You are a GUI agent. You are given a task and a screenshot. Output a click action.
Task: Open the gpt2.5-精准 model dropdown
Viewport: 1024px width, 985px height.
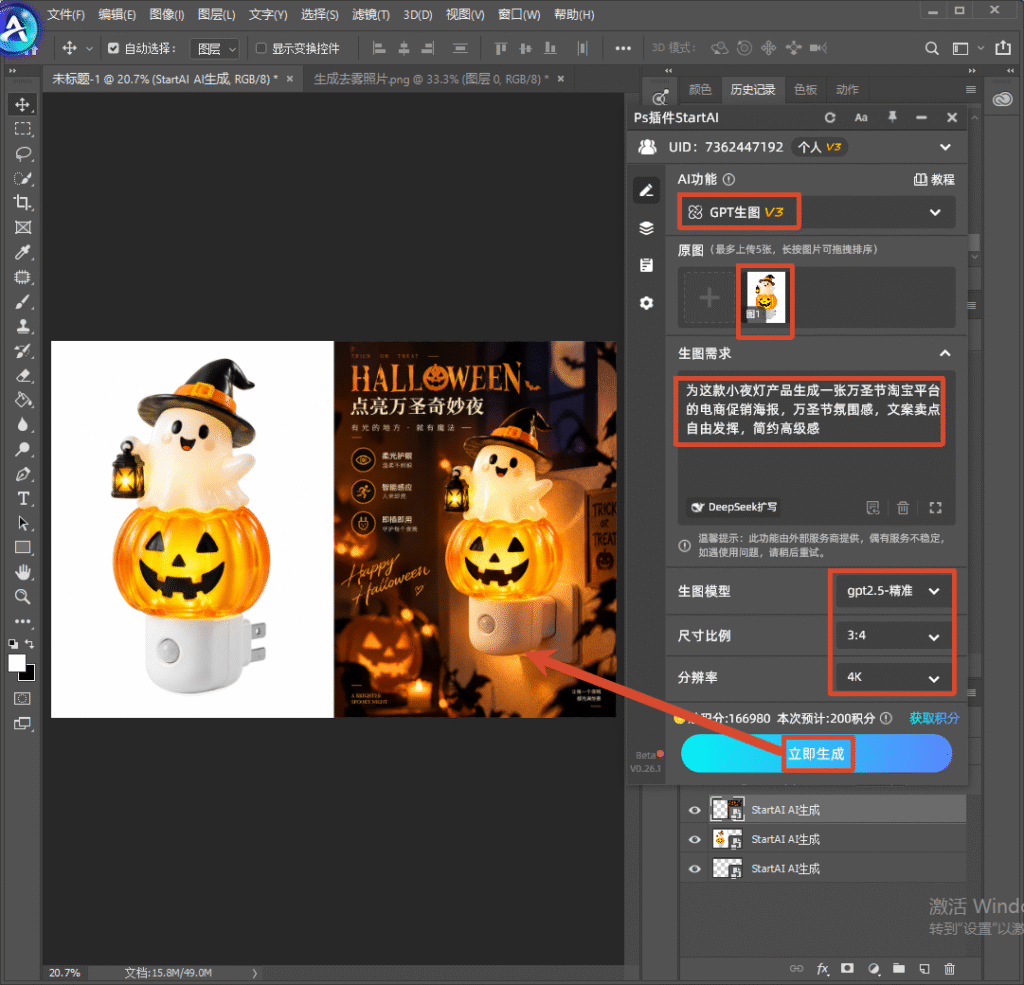click(x=891, y=591)
